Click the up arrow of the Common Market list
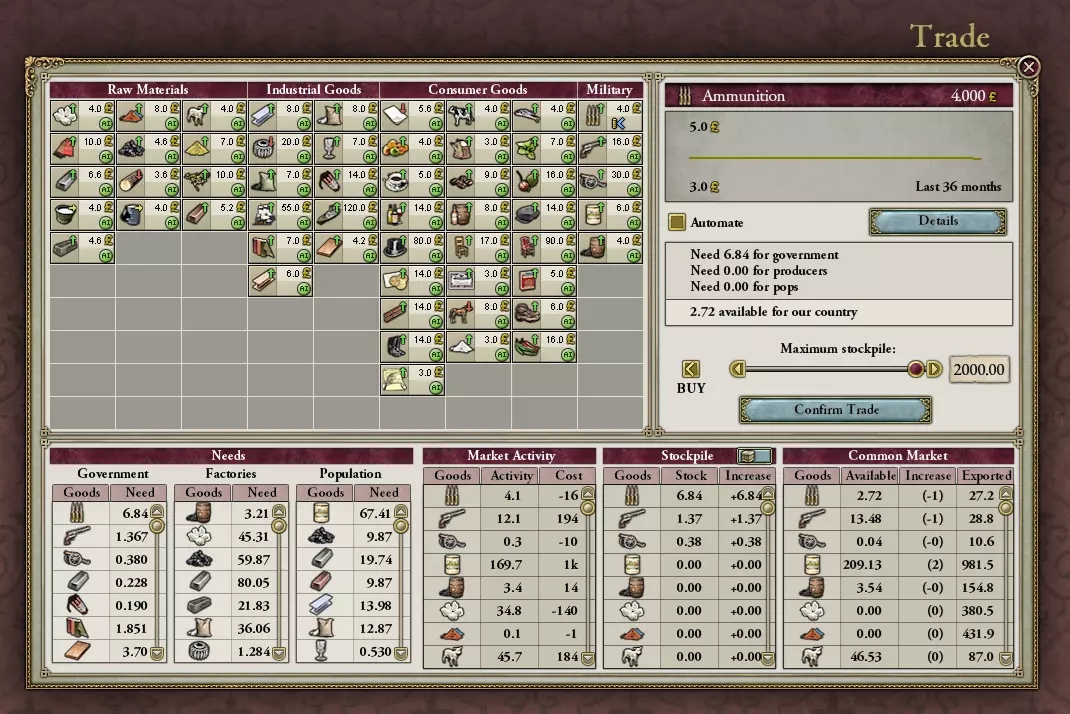The height and width of the screenshot is (714, 1070). [x=1006, y=492]
